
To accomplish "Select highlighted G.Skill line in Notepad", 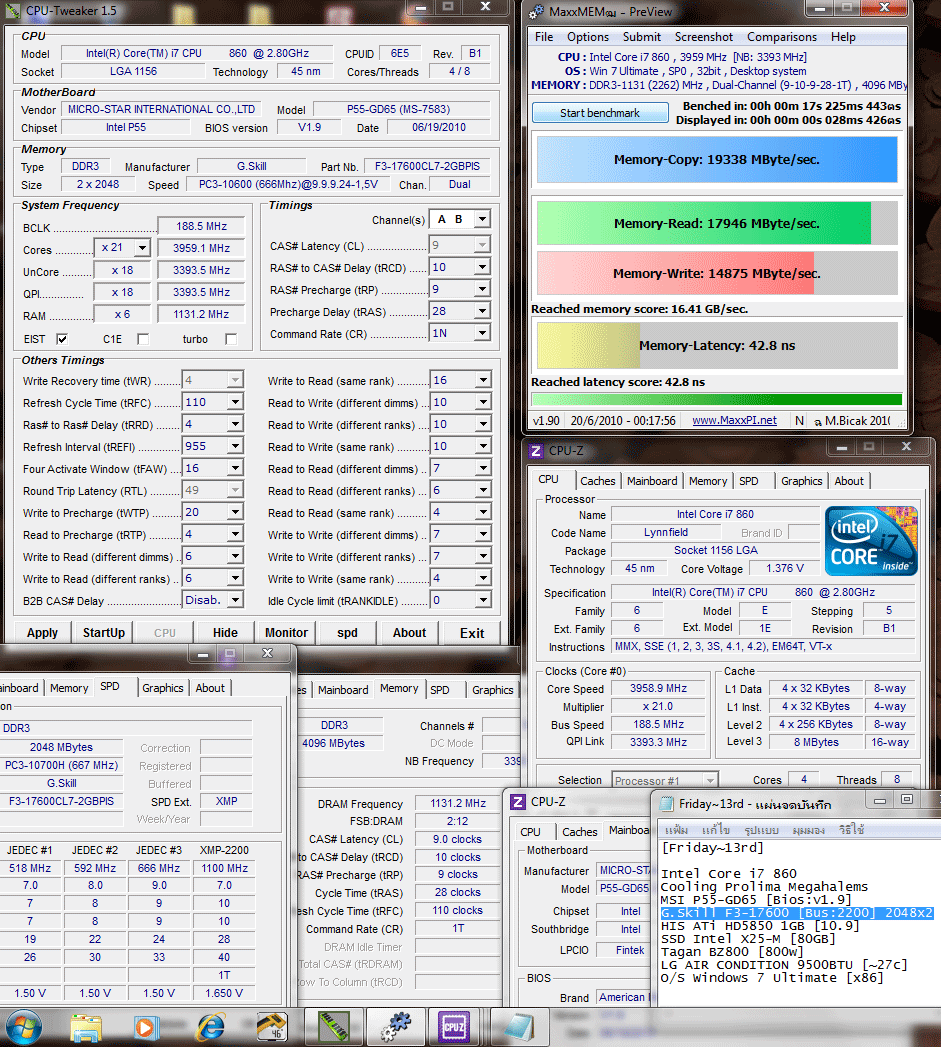I will (x=797, y=913).
